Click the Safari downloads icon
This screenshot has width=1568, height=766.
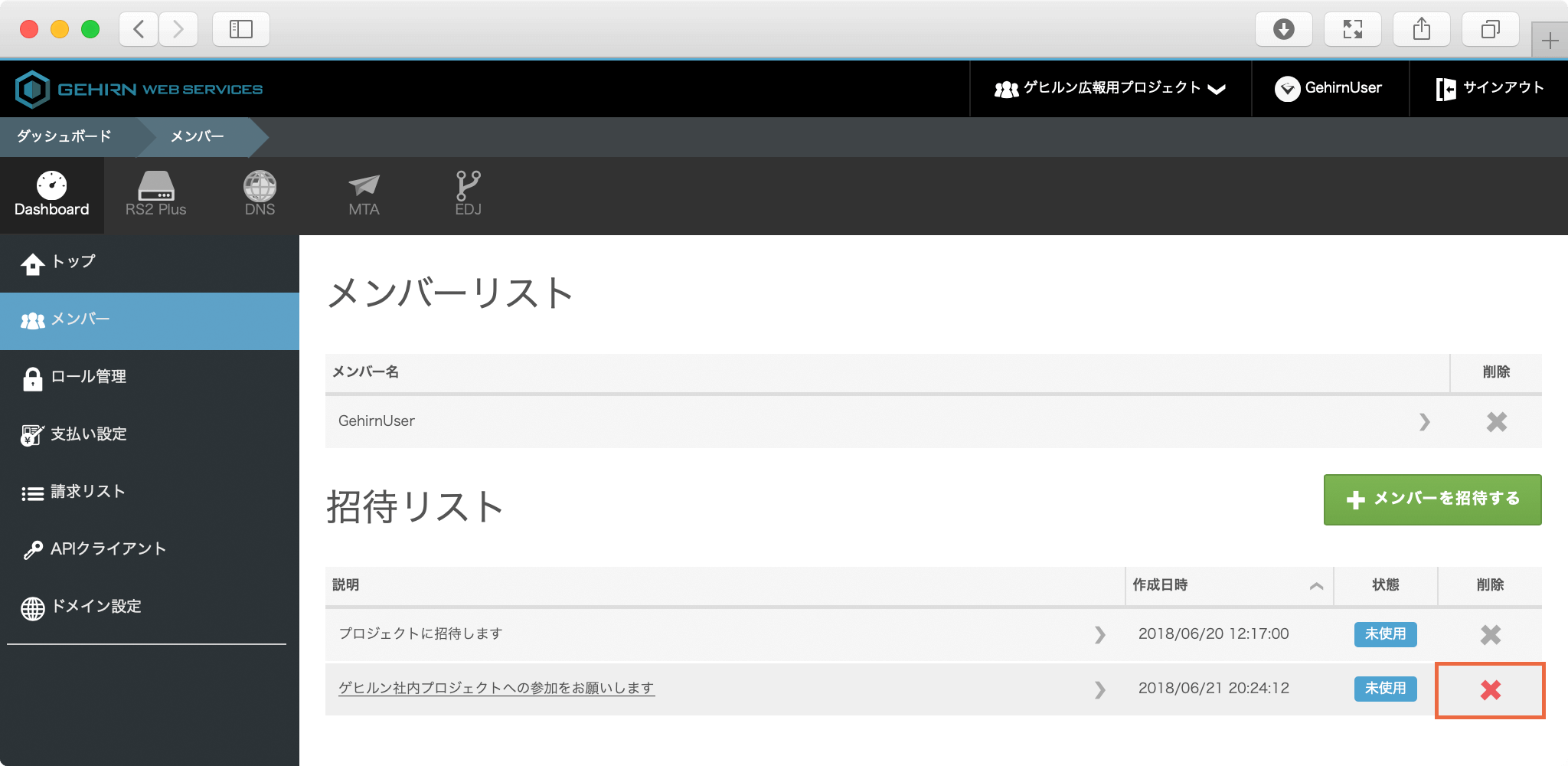tap(1283, 30)
